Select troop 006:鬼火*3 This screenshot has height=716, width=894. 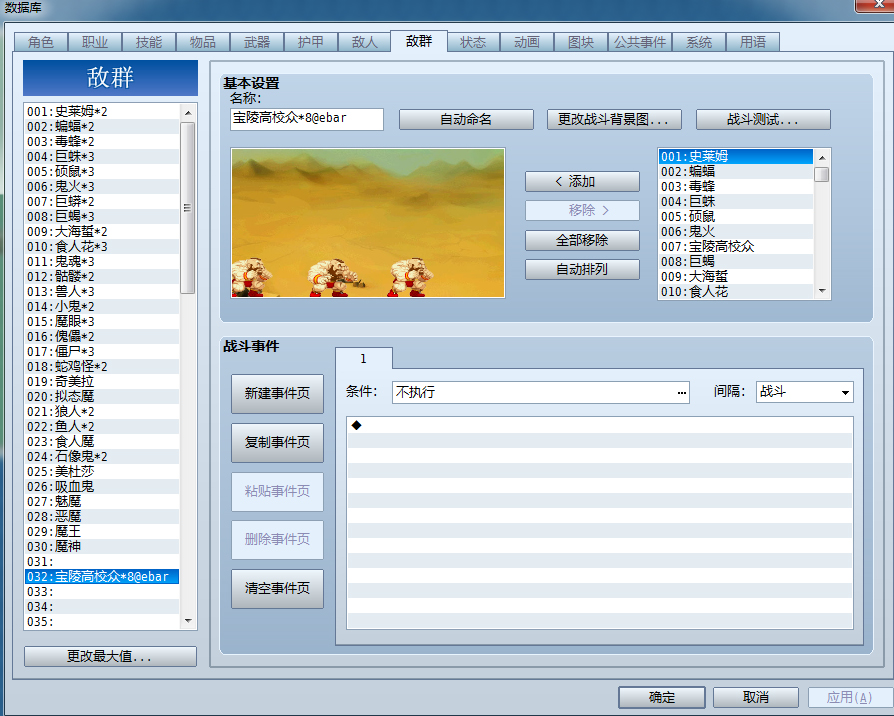point(102,186)
